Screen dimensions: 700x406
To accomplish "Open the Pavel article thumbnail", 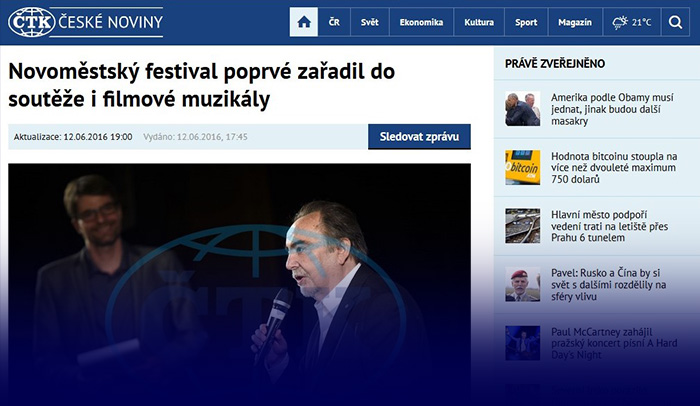I will [522, 285].
